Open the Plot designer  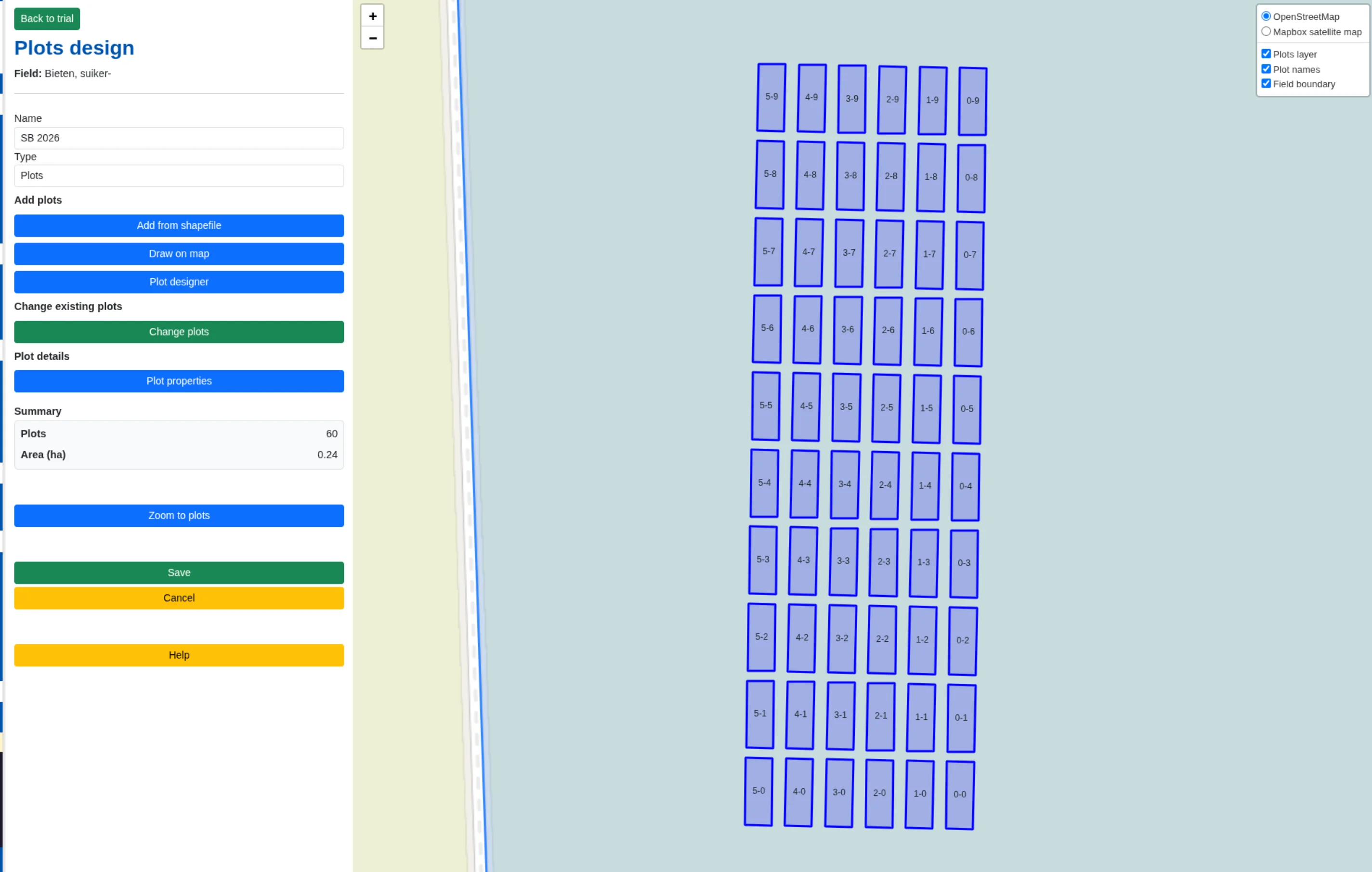[x=179, y=281]
